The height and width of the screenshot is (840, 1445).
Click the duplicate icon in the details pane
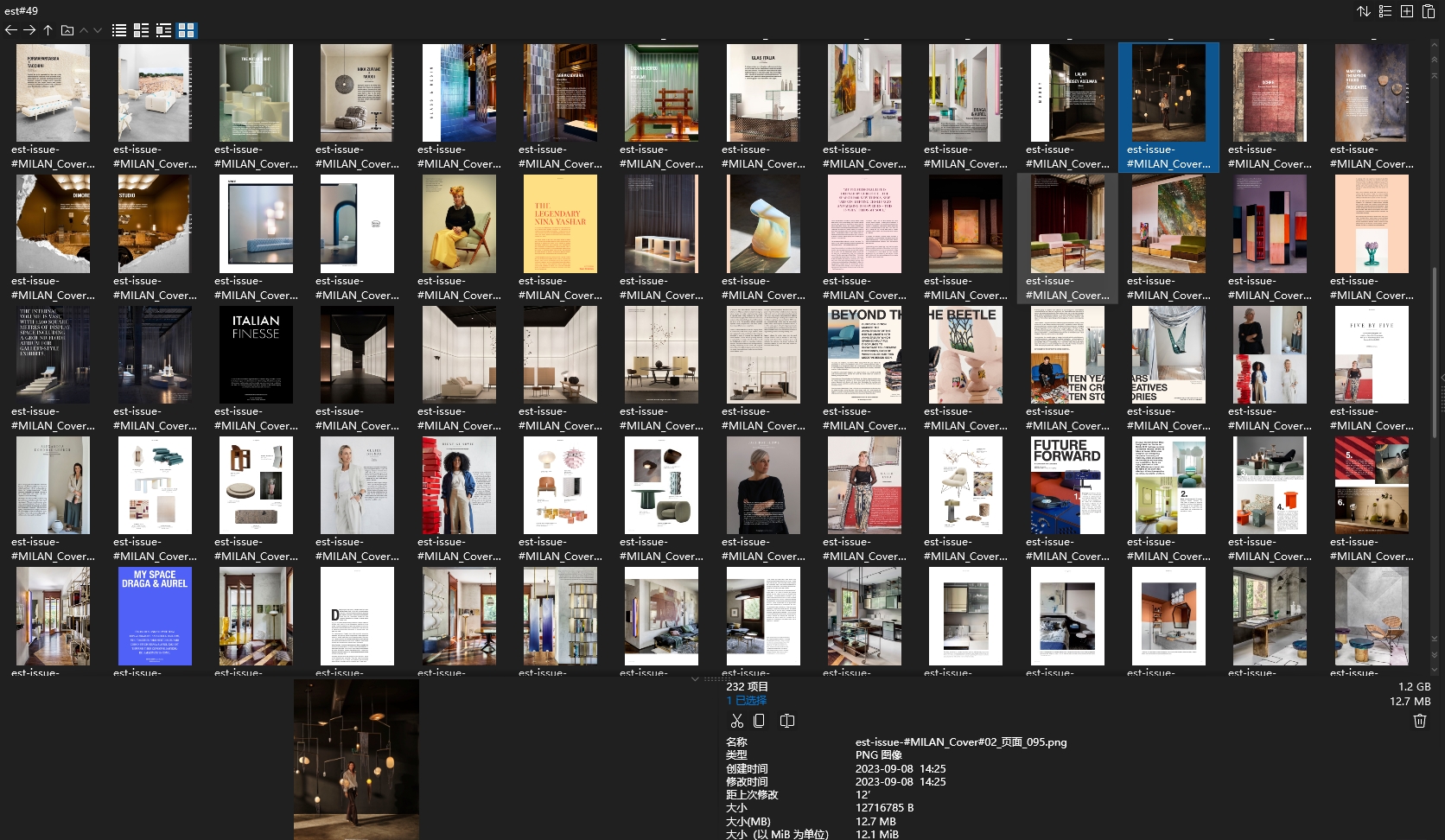pos(787,720)
